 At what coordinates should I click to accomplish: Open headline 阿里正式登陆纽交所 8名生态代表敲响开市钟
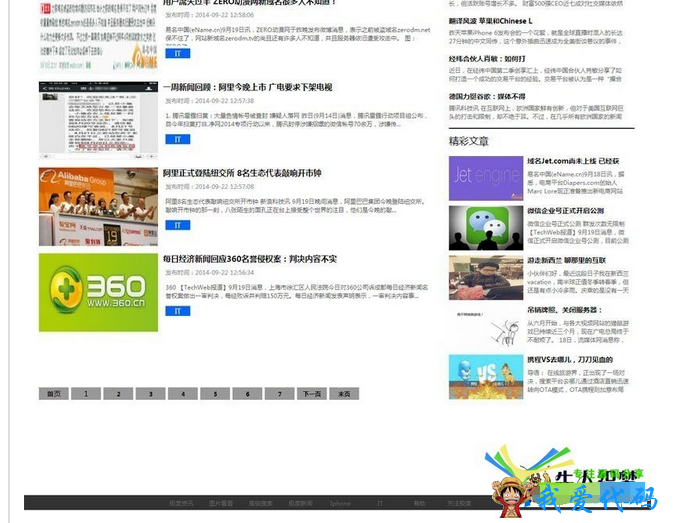(x=242, y=173)
